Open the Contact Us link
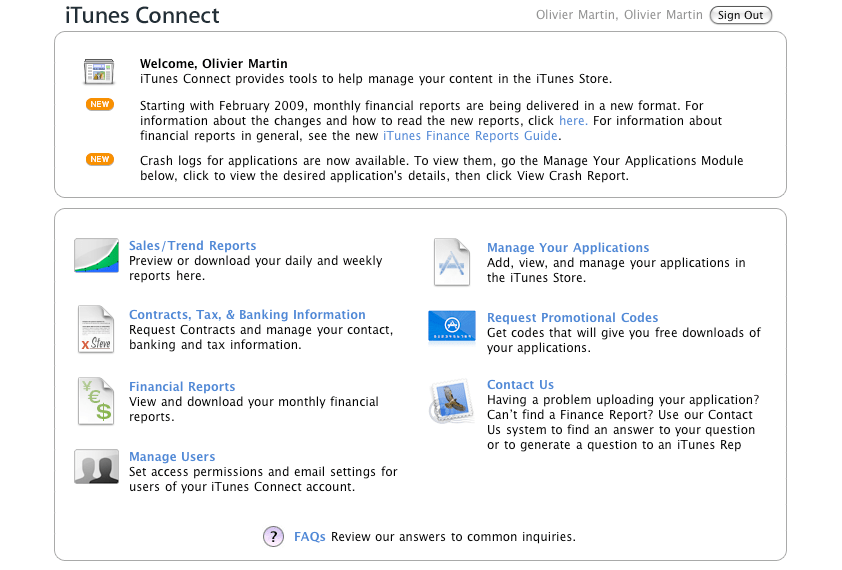The image size is (842, 570). click(x=520, y=385)
